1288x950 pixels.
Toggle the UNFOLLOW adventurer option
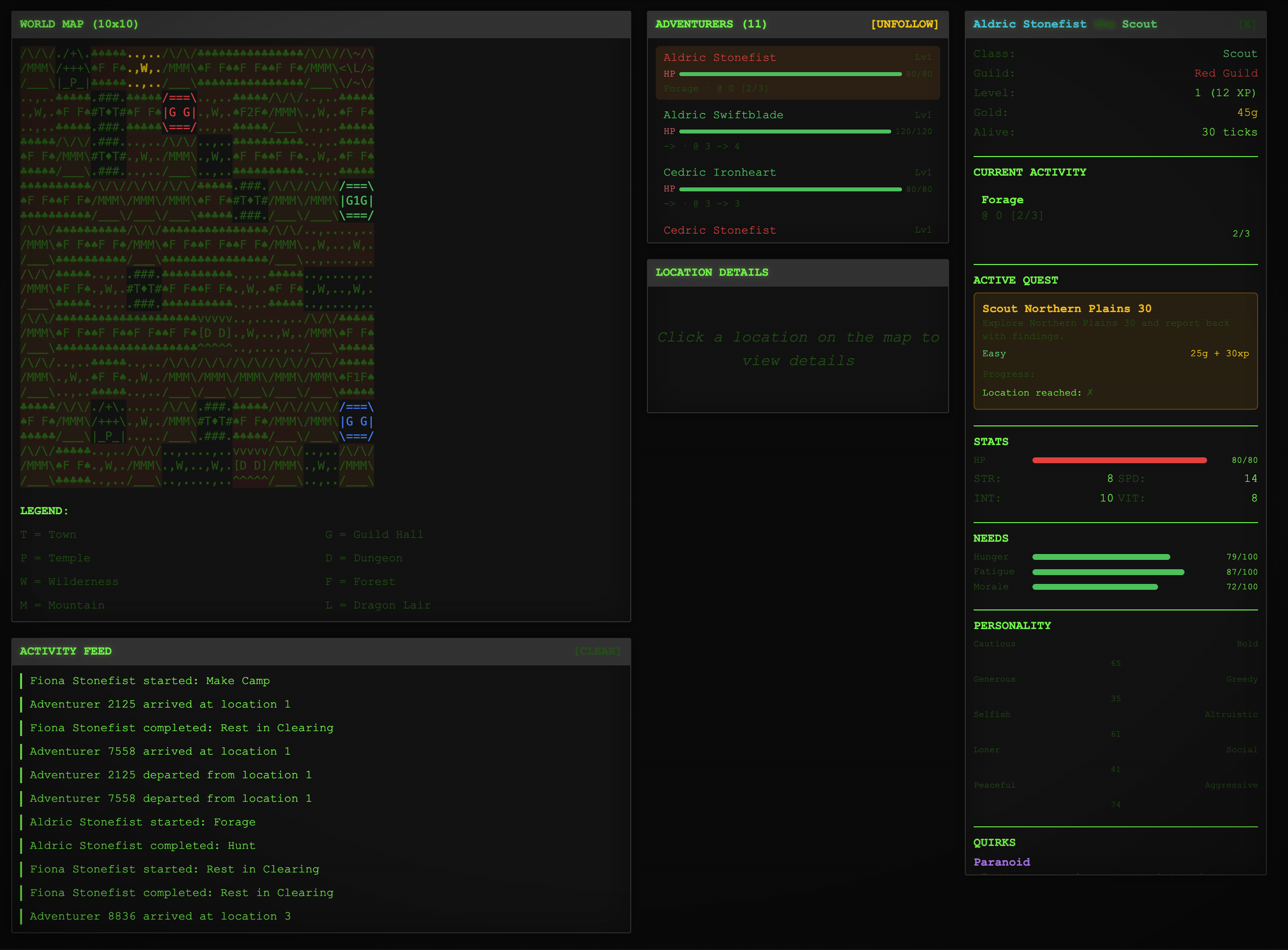[x=904, y=24]
